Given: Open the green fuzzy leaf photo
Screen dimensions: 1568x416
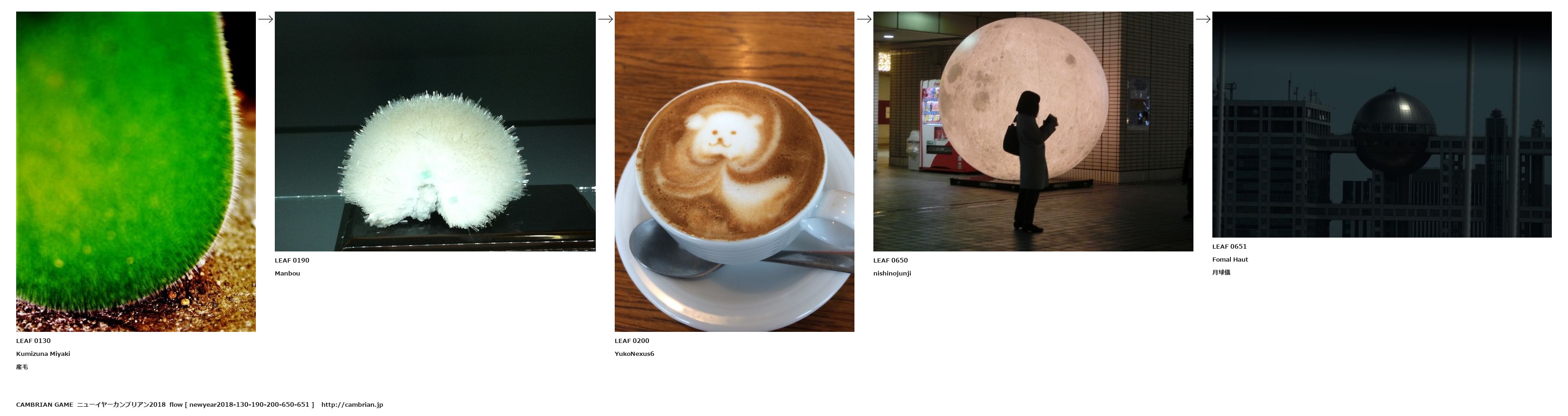Looking at the screenshot, I should 136,171.
